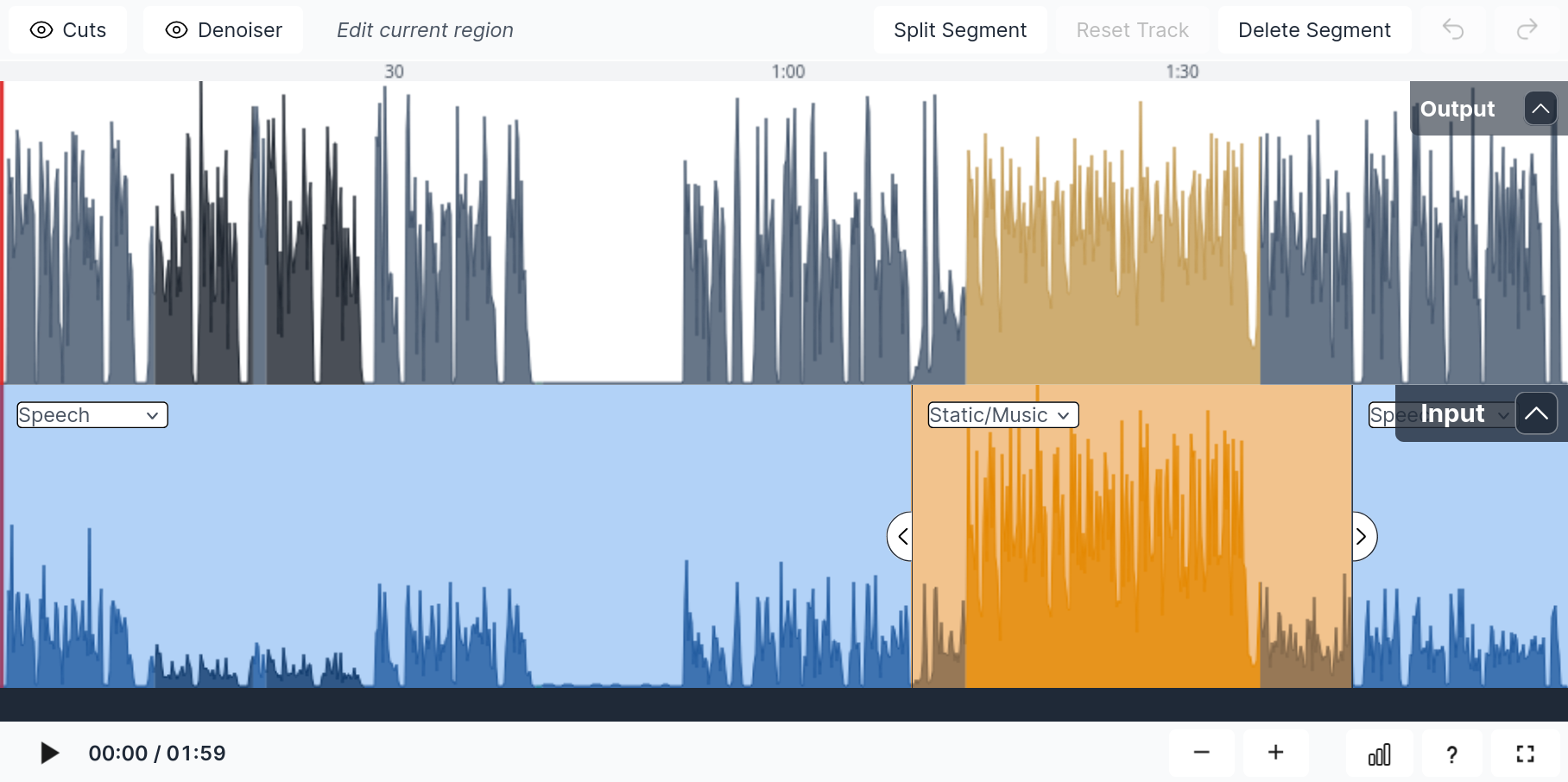Open the Speech segment type dropdown
The height and width of the screenshot is (782, 1568).
(92, 415)
